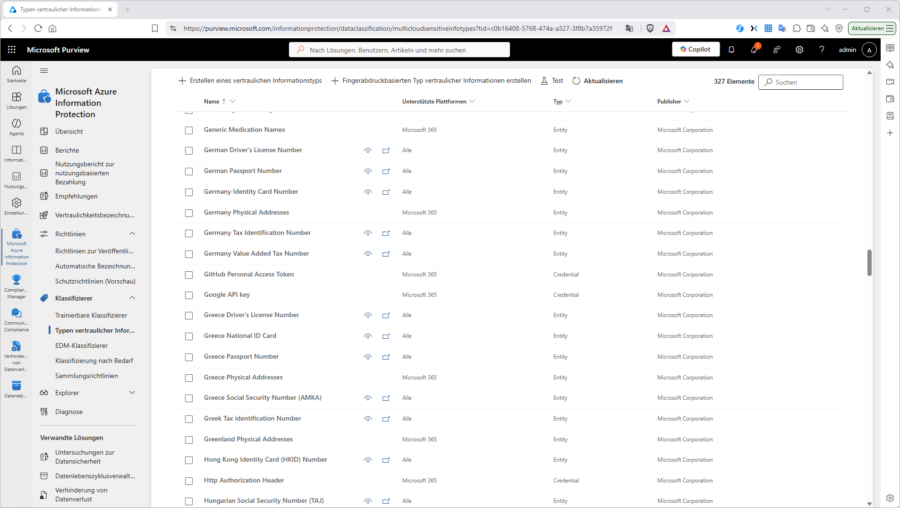The width and height of the screenshot is (900, 508).
Task: Select Sammlungsrichtlinien nav item
Action: click(x=87, y=376)
